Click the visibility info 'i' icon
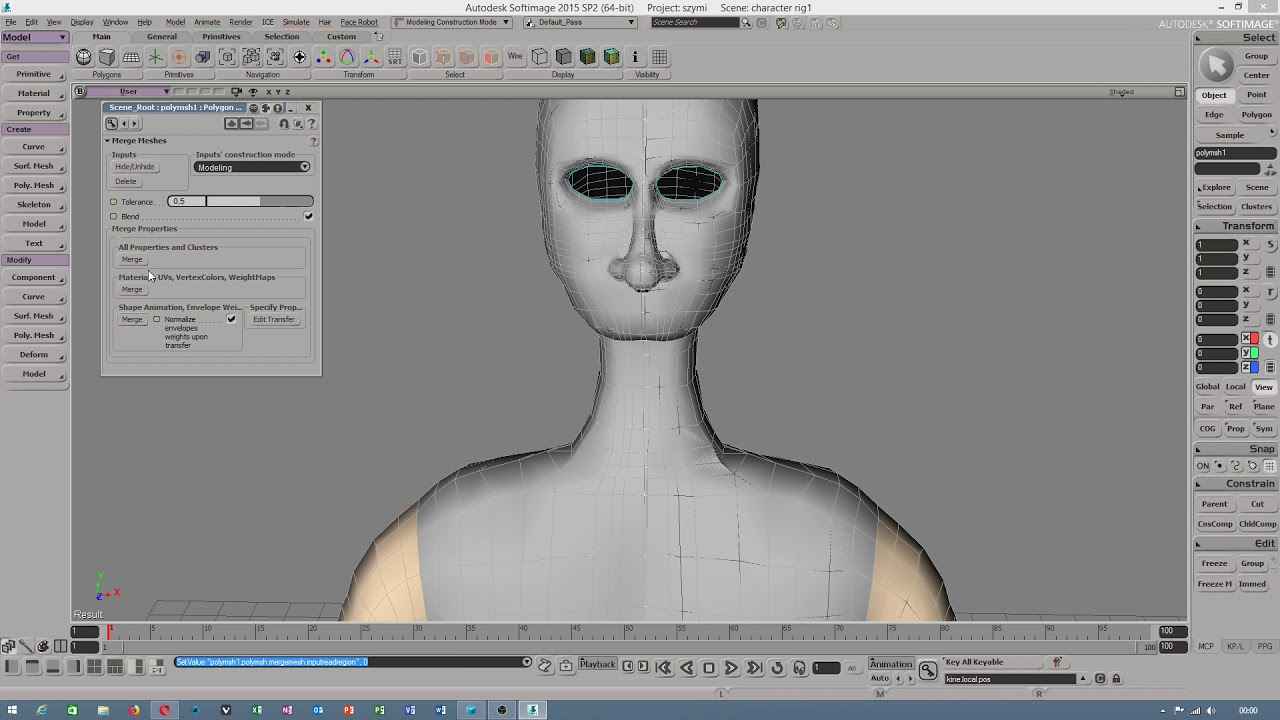The width and height of the screenshot is (1280, 720). coord(636,57)
